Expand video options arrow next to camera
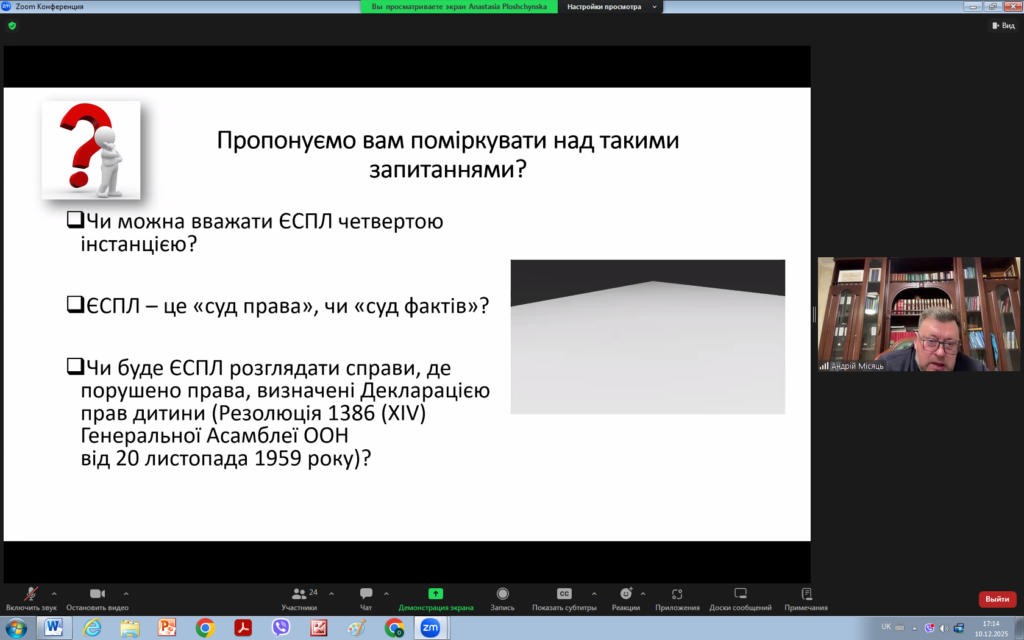 pos(126,593)
